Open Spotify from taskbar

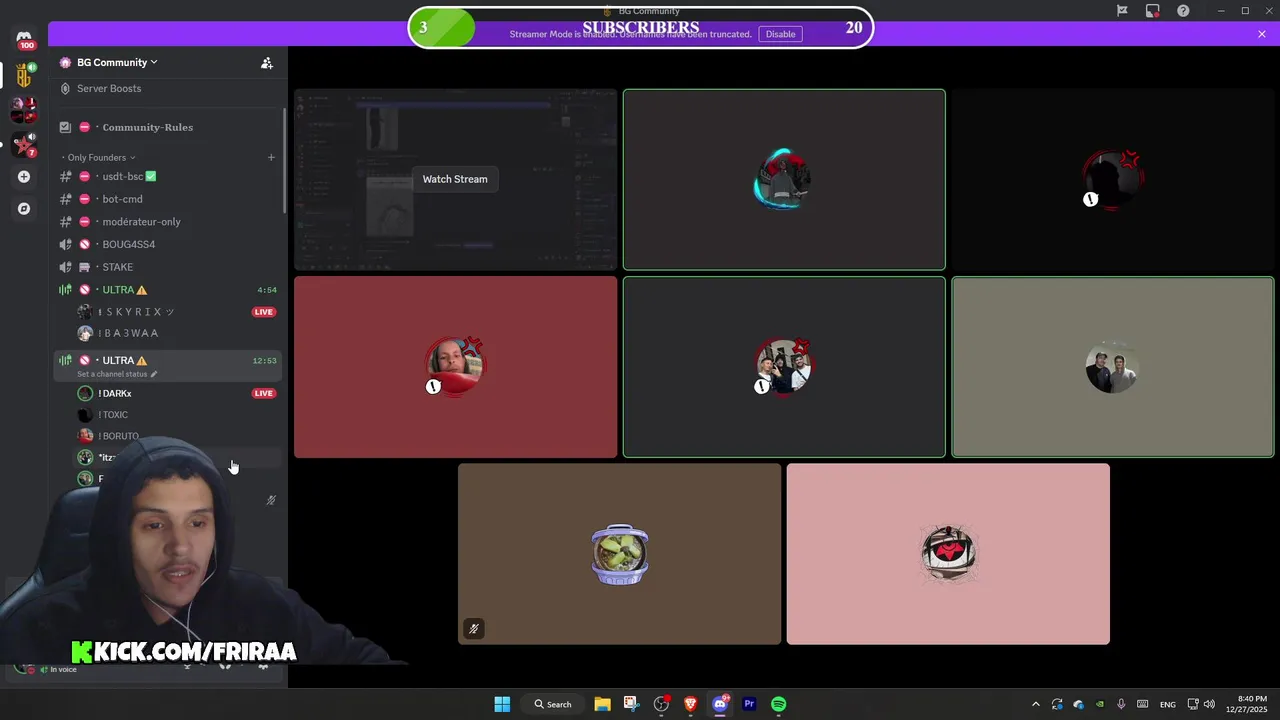(778, 704)
